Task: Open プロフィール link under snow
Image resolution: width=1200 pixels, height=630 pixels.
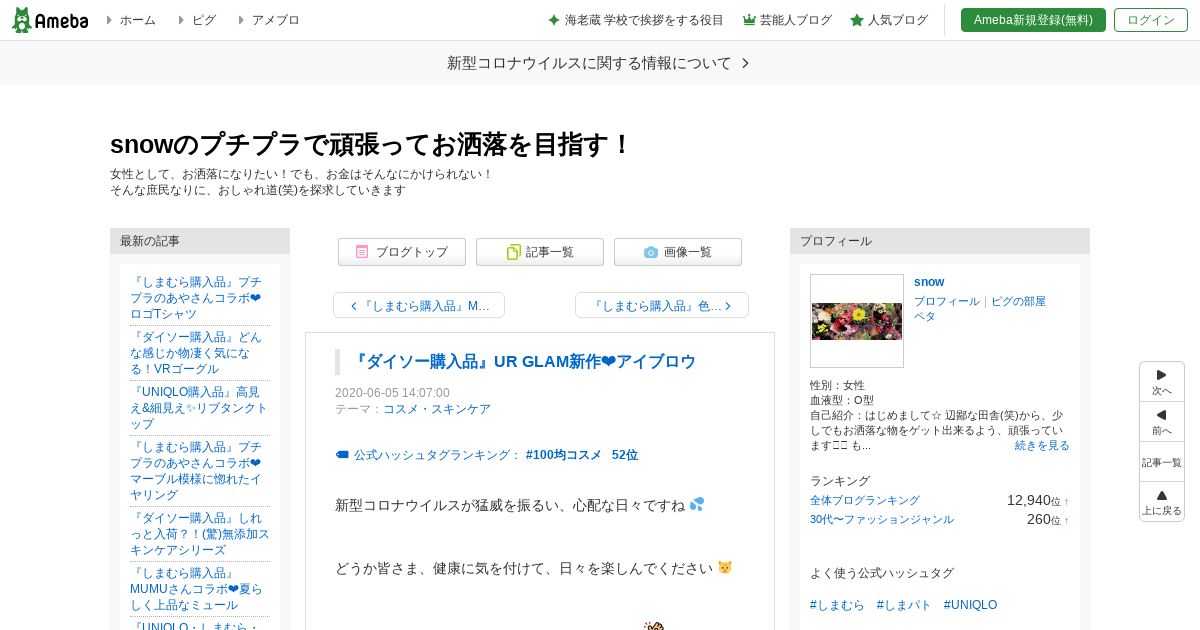Action: [x=947, y=301]
